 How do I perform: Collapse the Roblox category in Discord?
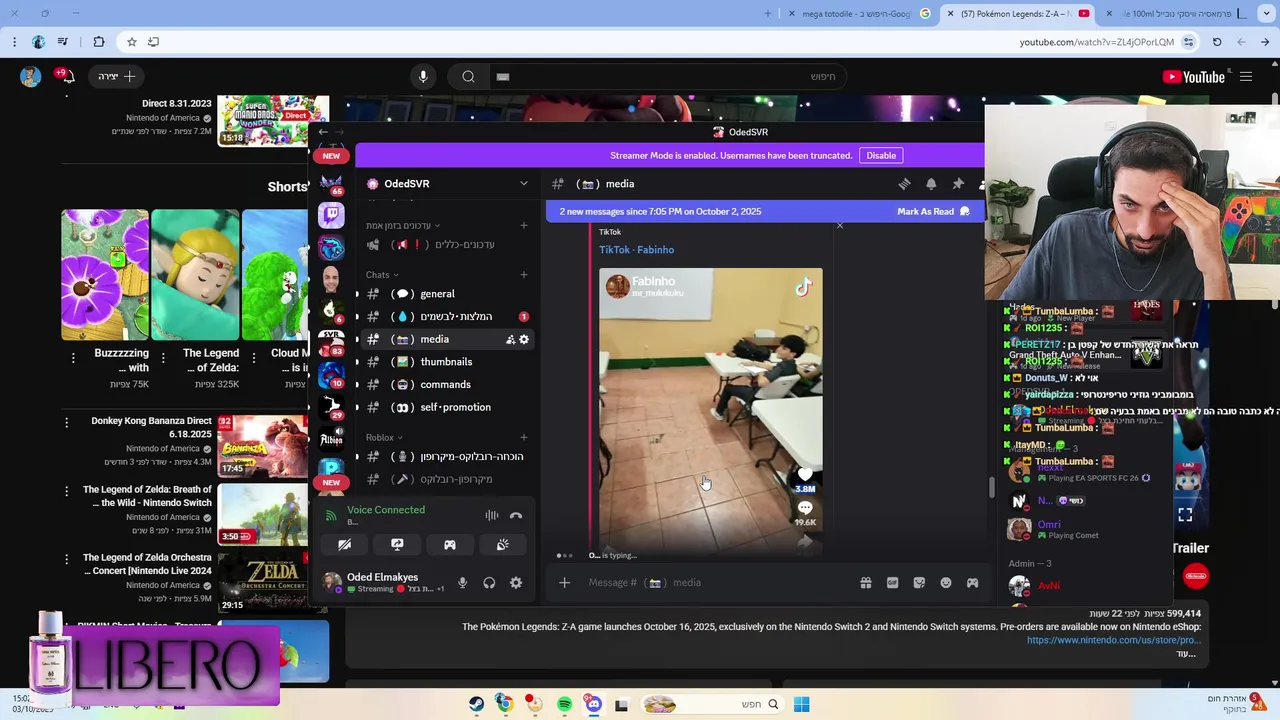tap(384, 437)
